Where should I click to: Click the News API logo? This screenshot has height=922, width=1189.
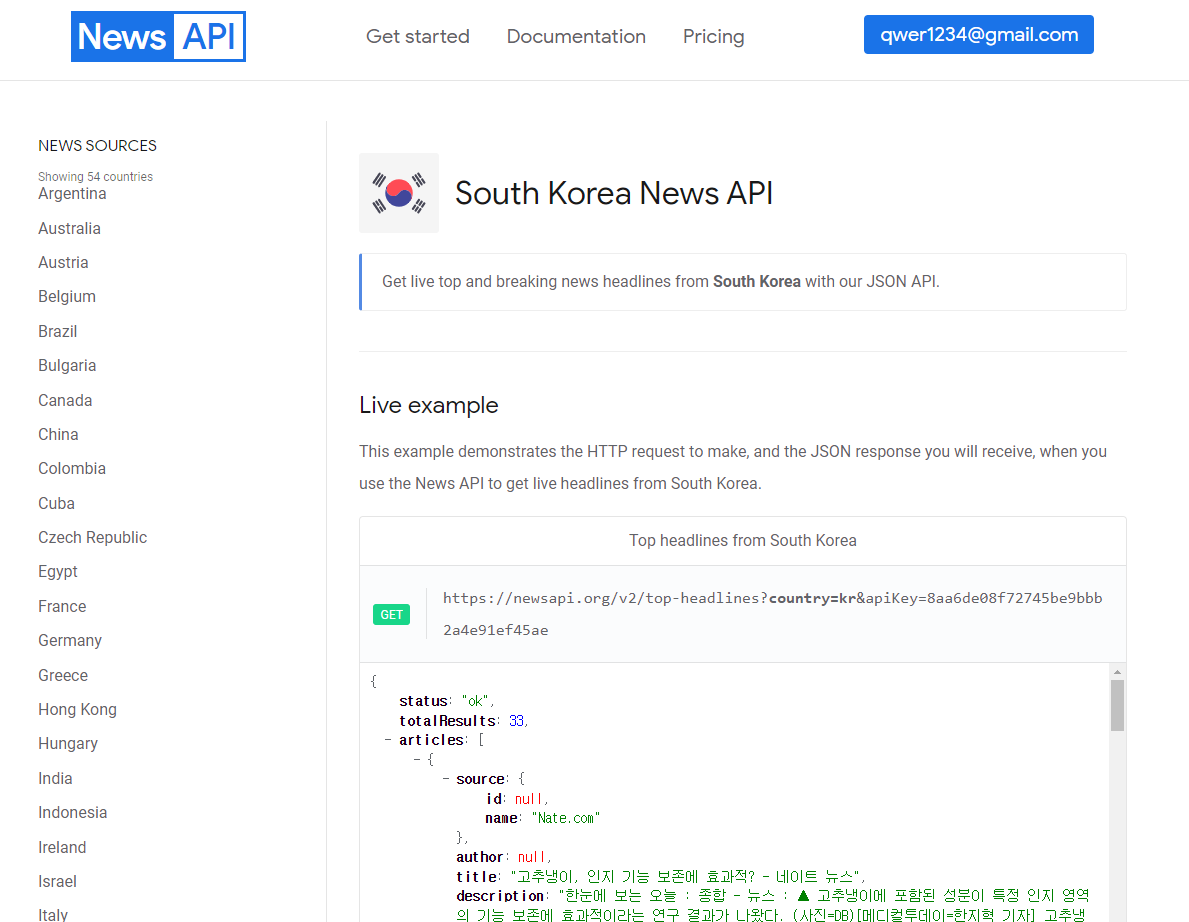point(158,36)
